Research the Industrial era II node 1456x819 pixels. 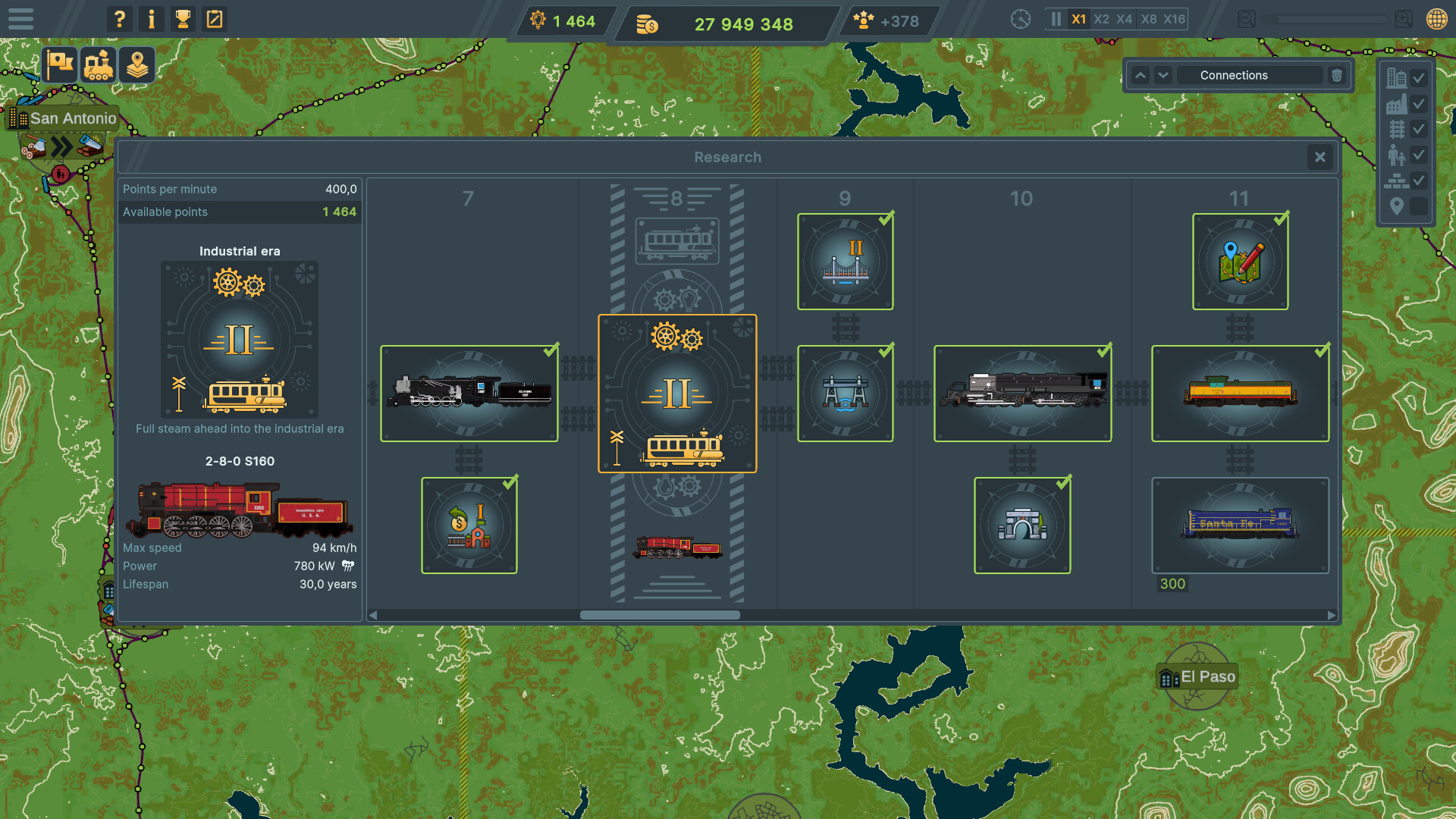(x=677, y=393)
